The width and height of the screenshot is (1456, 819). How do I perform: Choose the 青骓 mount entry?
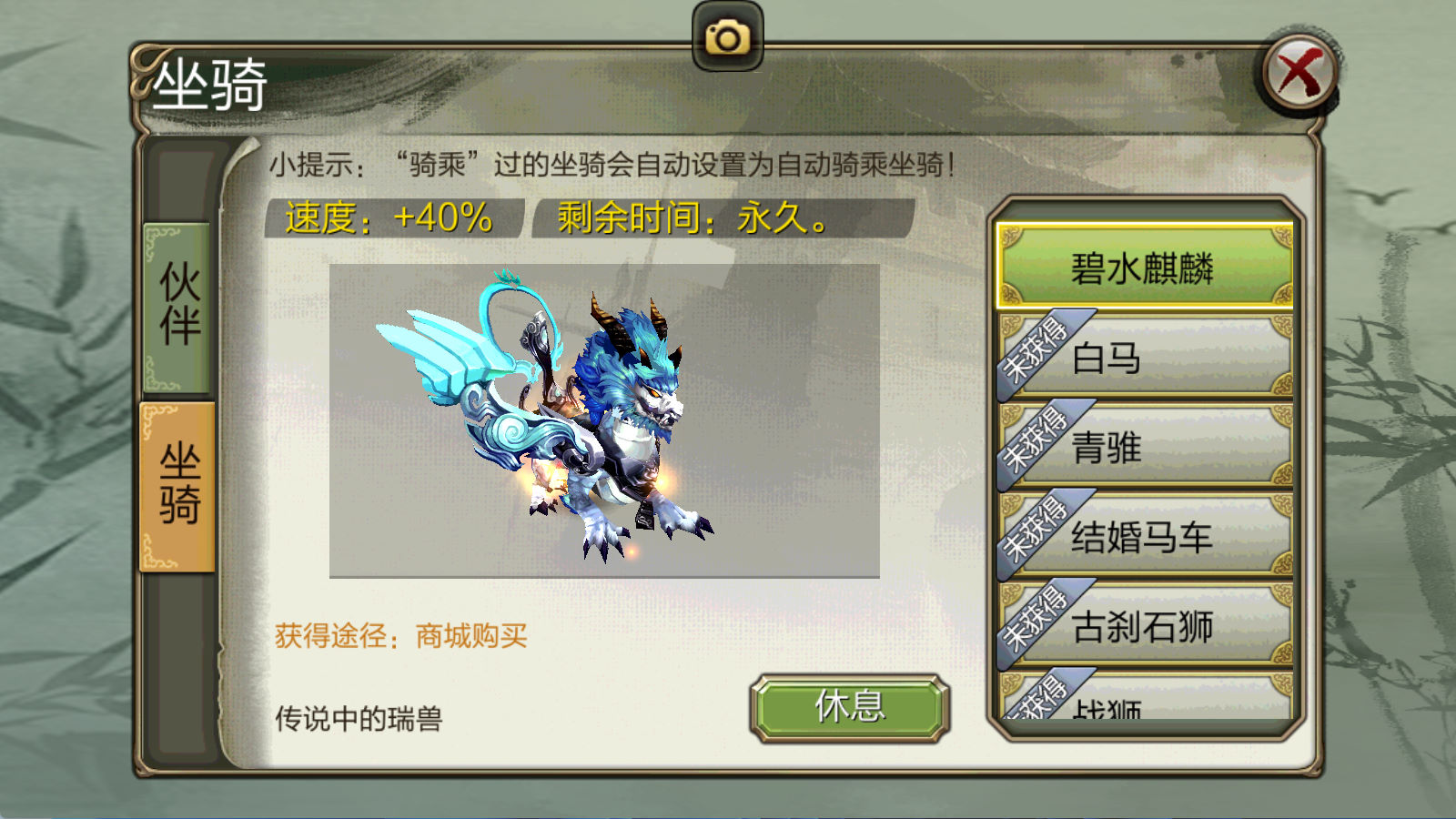pyautogui.click(x=1145, y=446)
